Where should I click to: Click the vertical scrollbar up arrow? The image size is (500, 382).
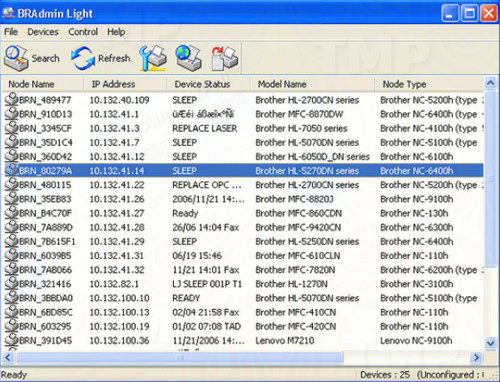pyautogui.click(x=490, y=83)
